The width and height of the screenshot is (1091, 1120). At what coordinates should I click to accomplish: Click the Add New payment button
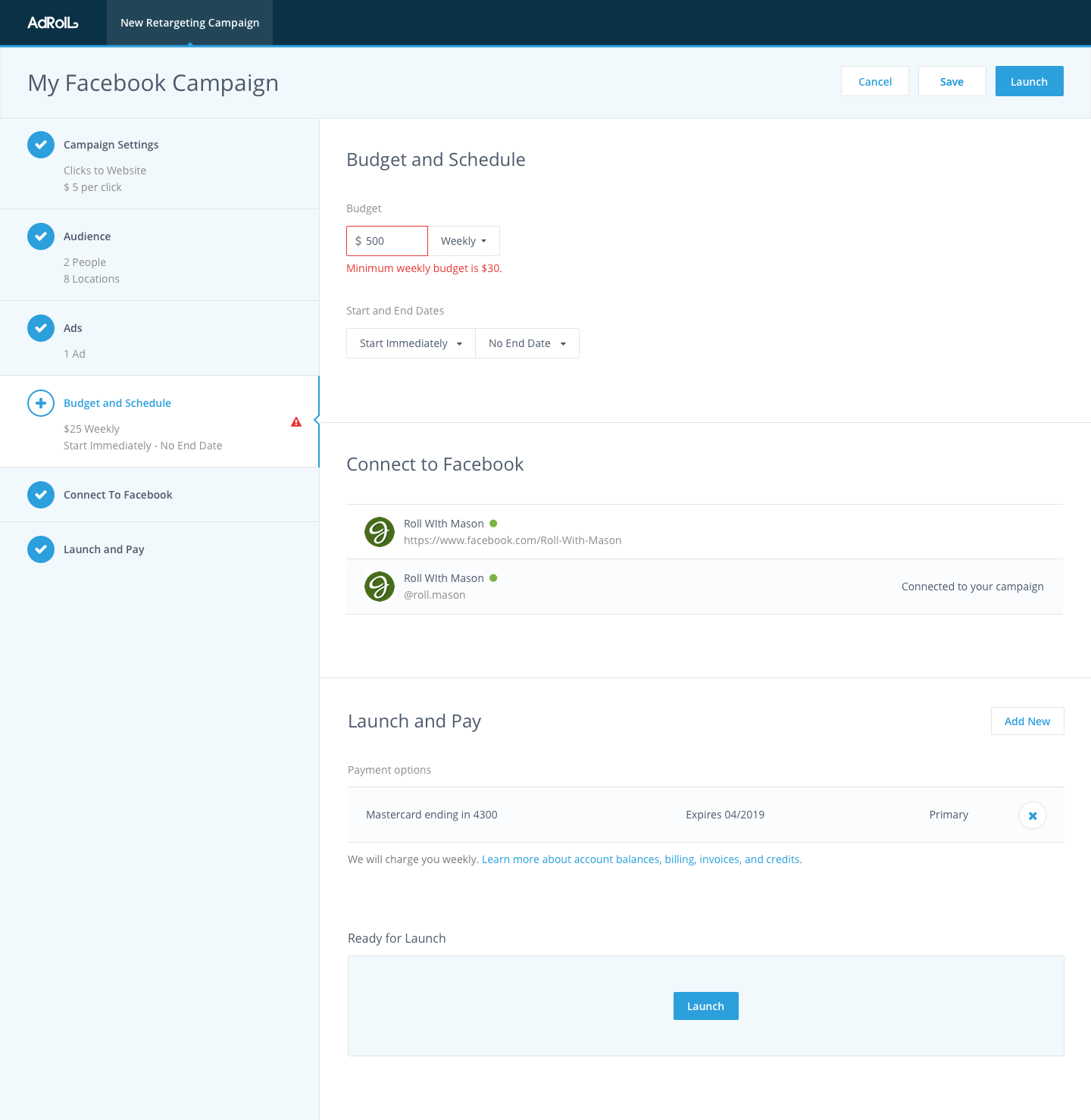coord(1027,721)
